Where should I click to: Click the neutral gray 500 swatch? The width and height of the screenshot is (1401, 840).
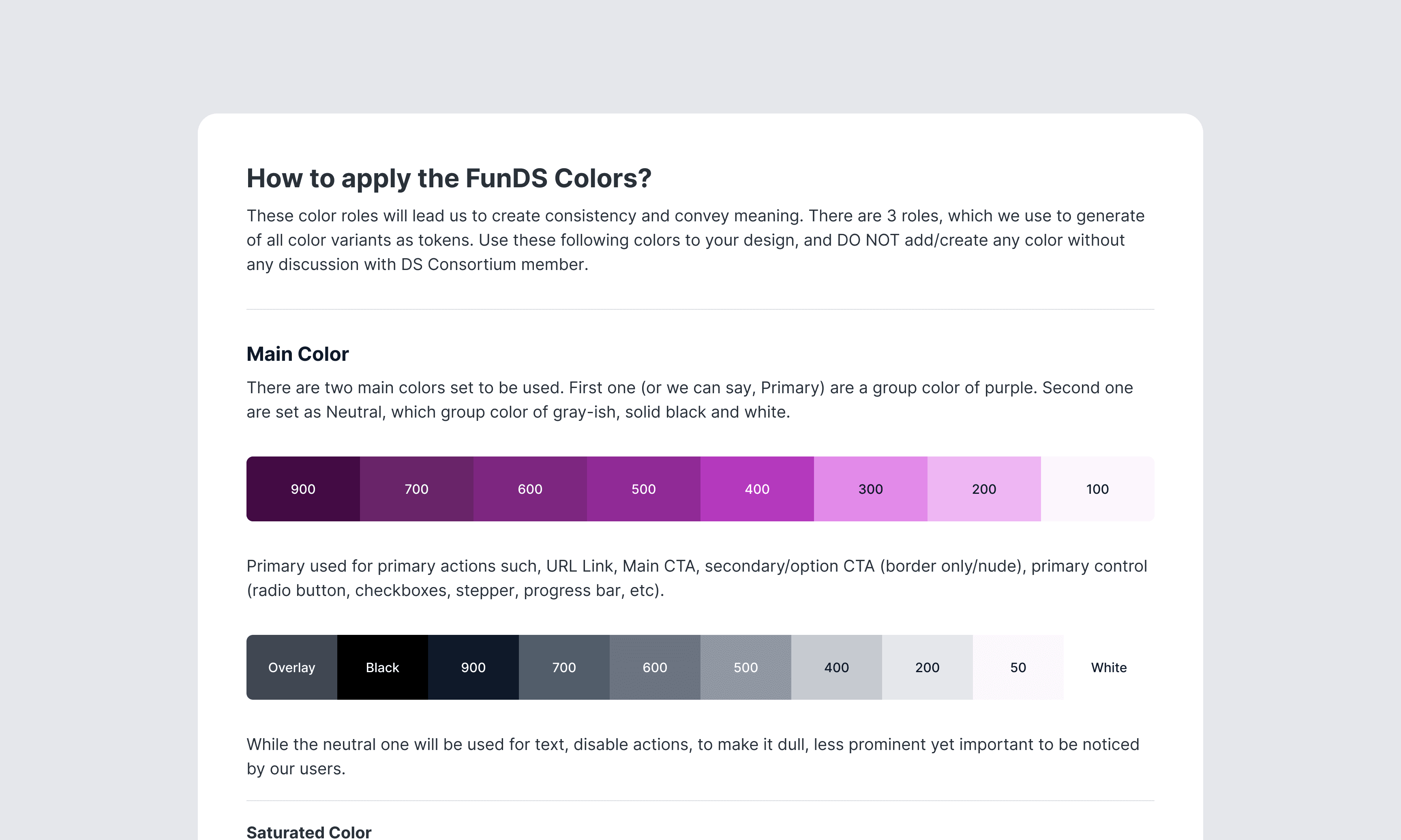tap(746, 667)
